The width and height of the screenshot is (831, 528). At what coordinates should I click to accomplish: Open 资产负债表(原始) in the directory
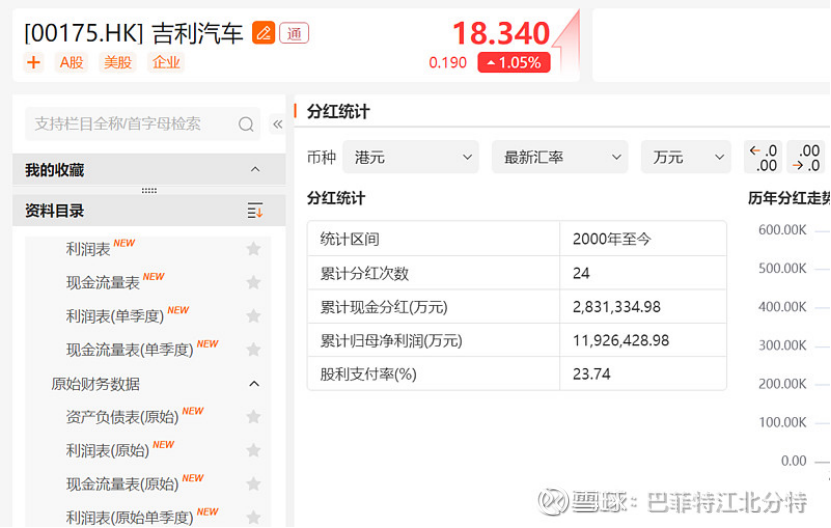[x=122, y=417]
